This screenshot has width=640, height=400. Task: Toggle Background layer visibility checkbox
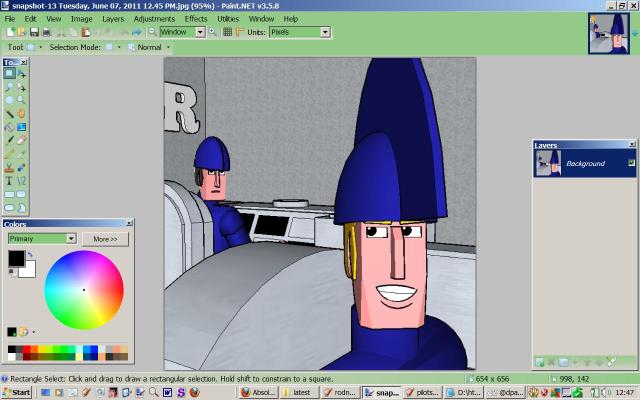pyautogui.click(x=630, y=162)
